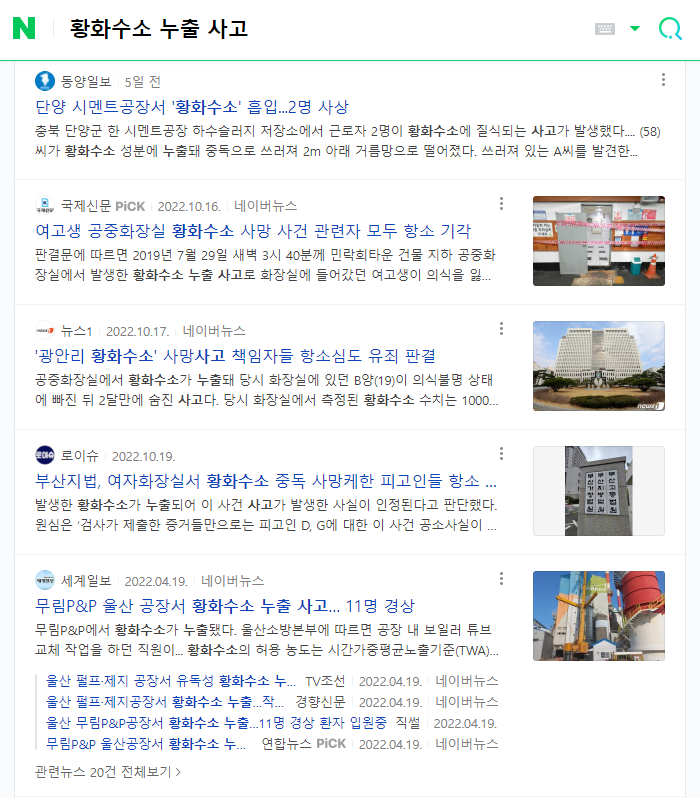Open headline 단양 시멘트공장서 '황화수소' 흡입...2명 사상
The image size is (700, 798).
[192, 107]
